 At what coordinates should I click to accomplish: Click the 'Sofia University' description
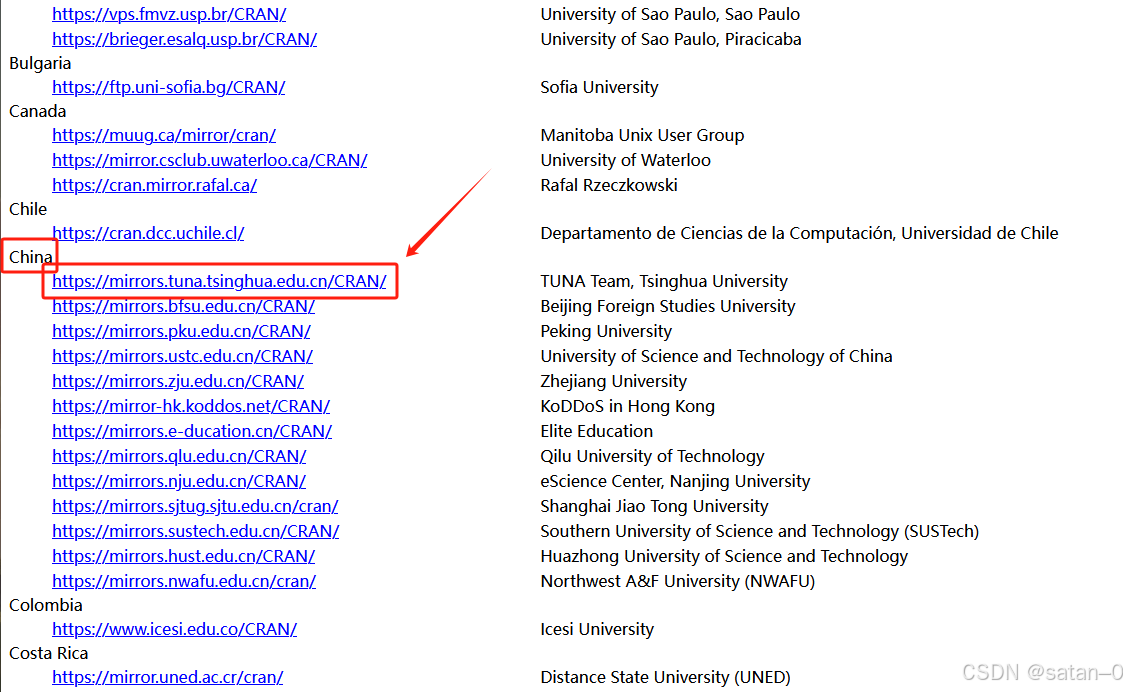tap(599, 88)
